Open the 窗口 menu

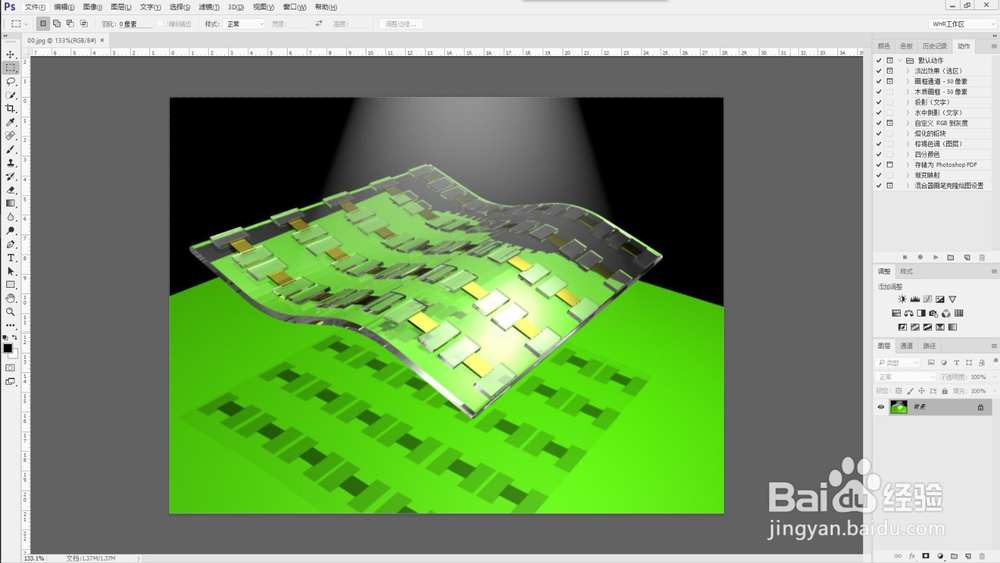pos(294,7)
